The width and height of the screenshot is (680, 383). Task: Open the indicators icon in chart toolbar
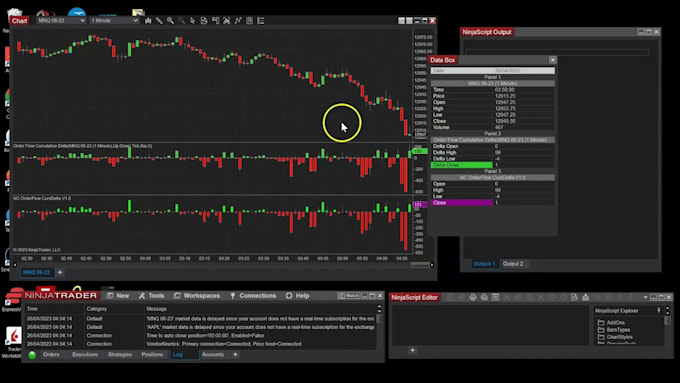click(238, 20)
